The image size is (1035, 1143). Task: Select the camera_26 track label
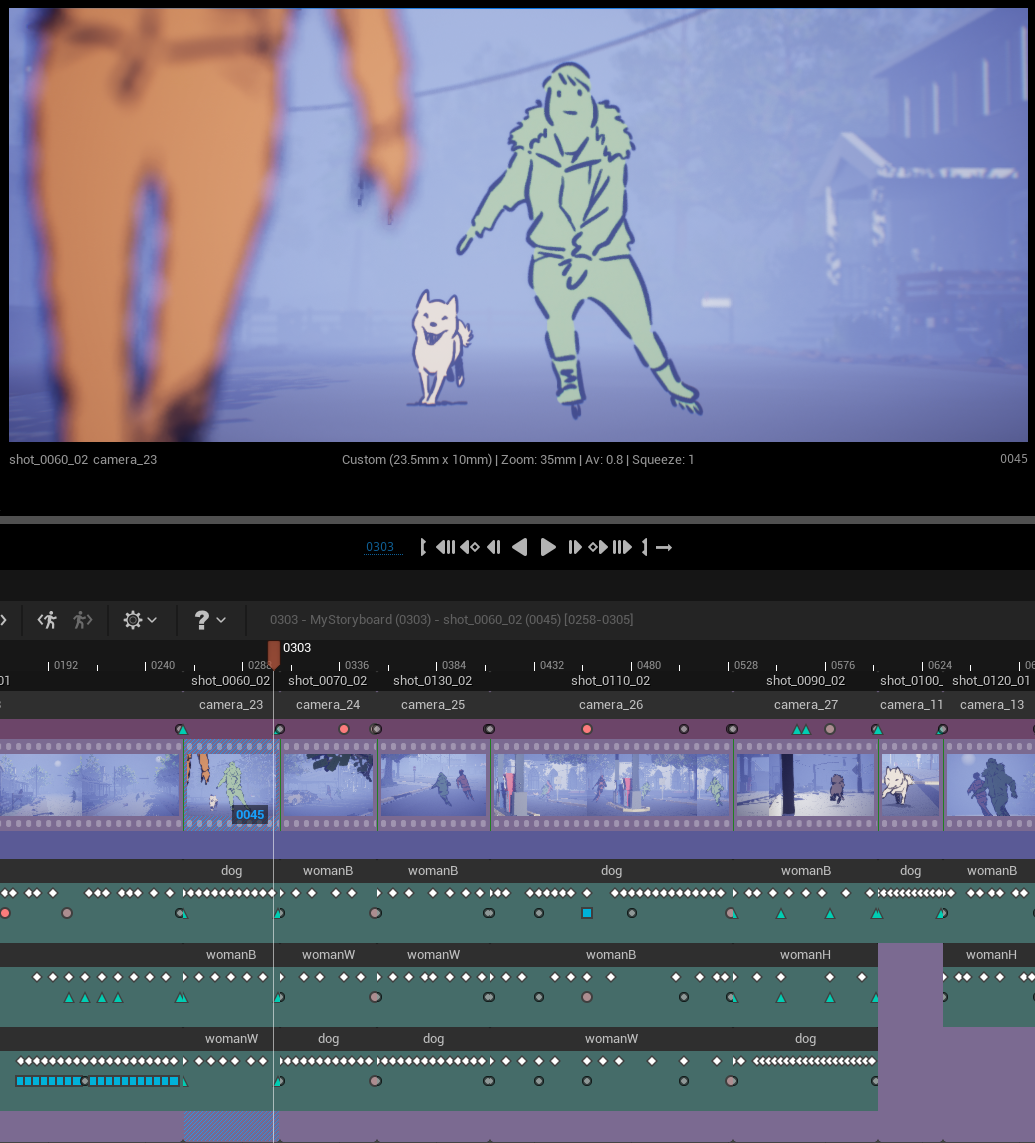click(x=611, y=705)
